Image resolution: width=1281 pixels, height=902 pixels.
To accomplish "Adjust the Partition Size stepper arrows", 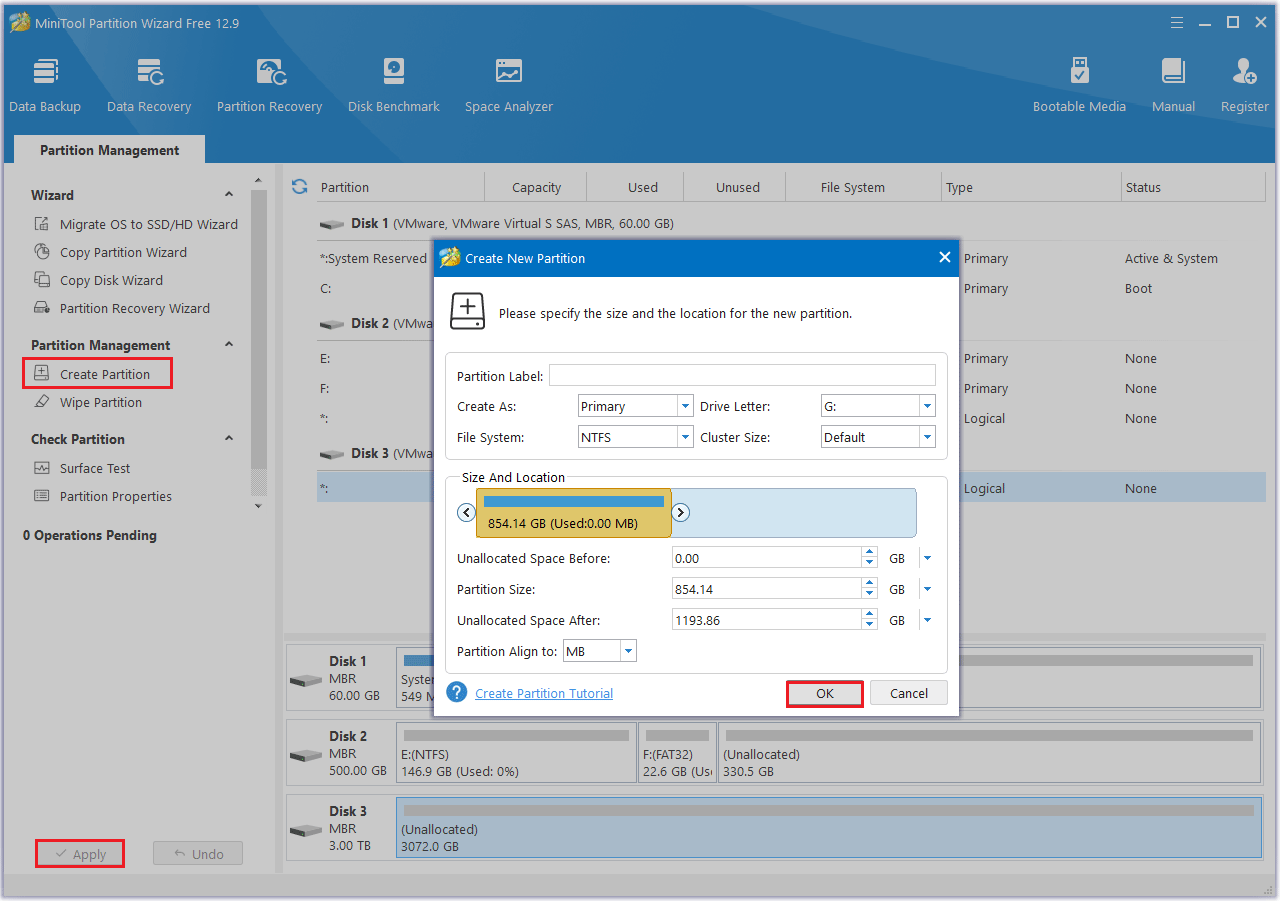I will 870,589.
